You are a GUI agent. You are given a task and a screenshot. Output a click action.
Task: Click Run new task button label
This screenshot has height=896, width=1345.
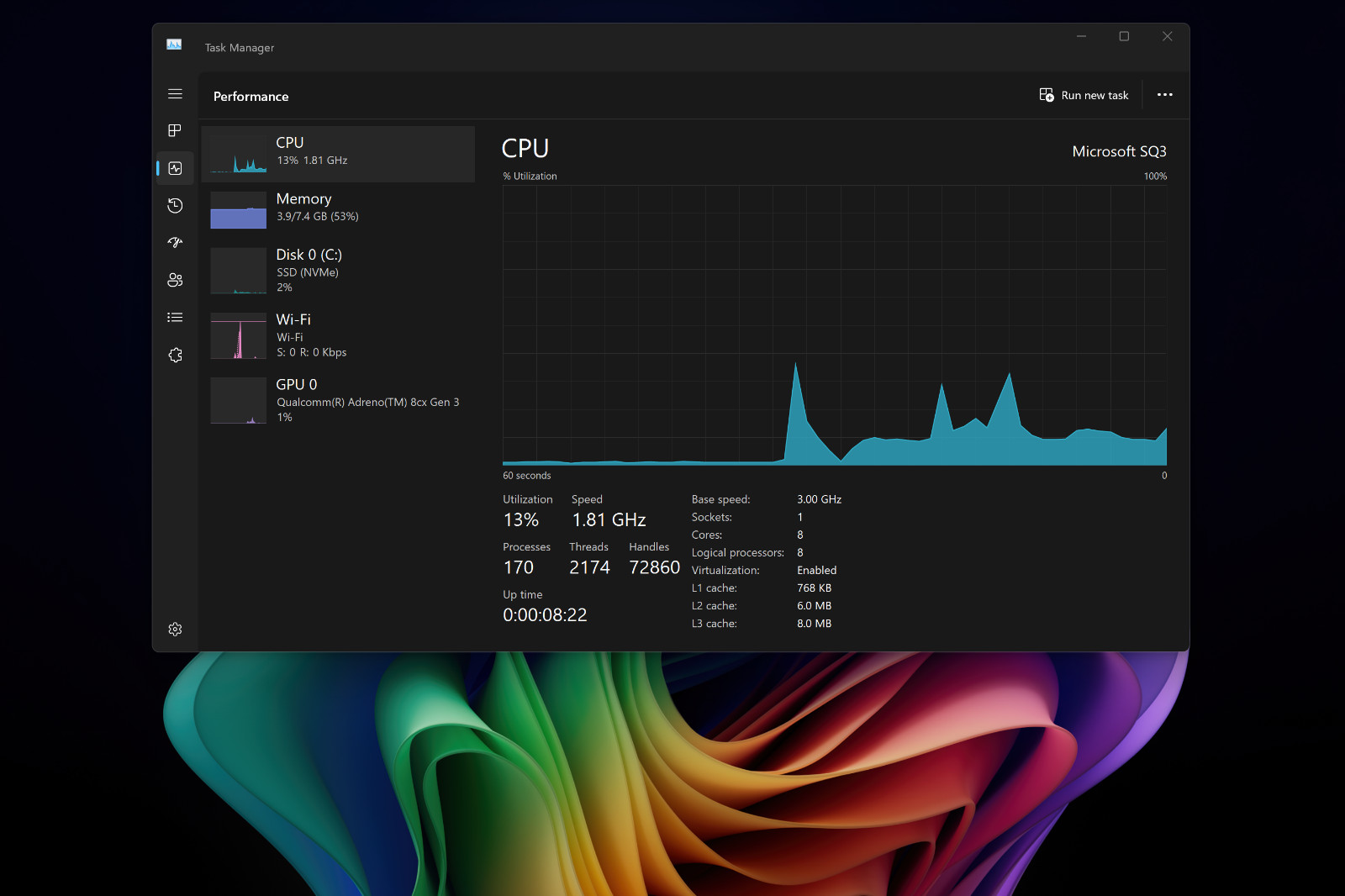tap(1094, 96)
